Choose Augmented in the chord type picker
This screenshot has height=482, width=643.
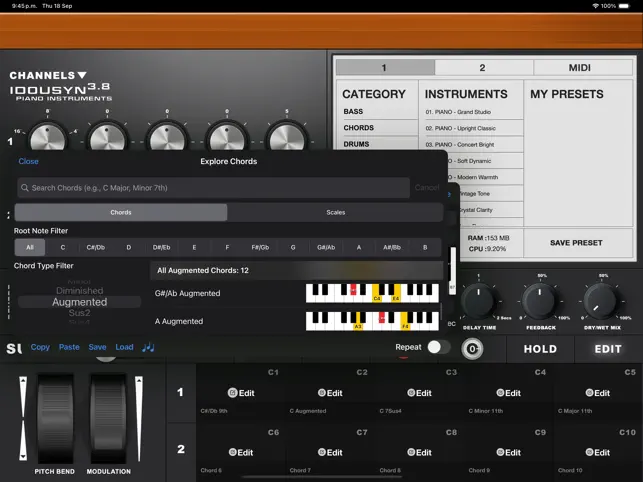tap(80, 302)
